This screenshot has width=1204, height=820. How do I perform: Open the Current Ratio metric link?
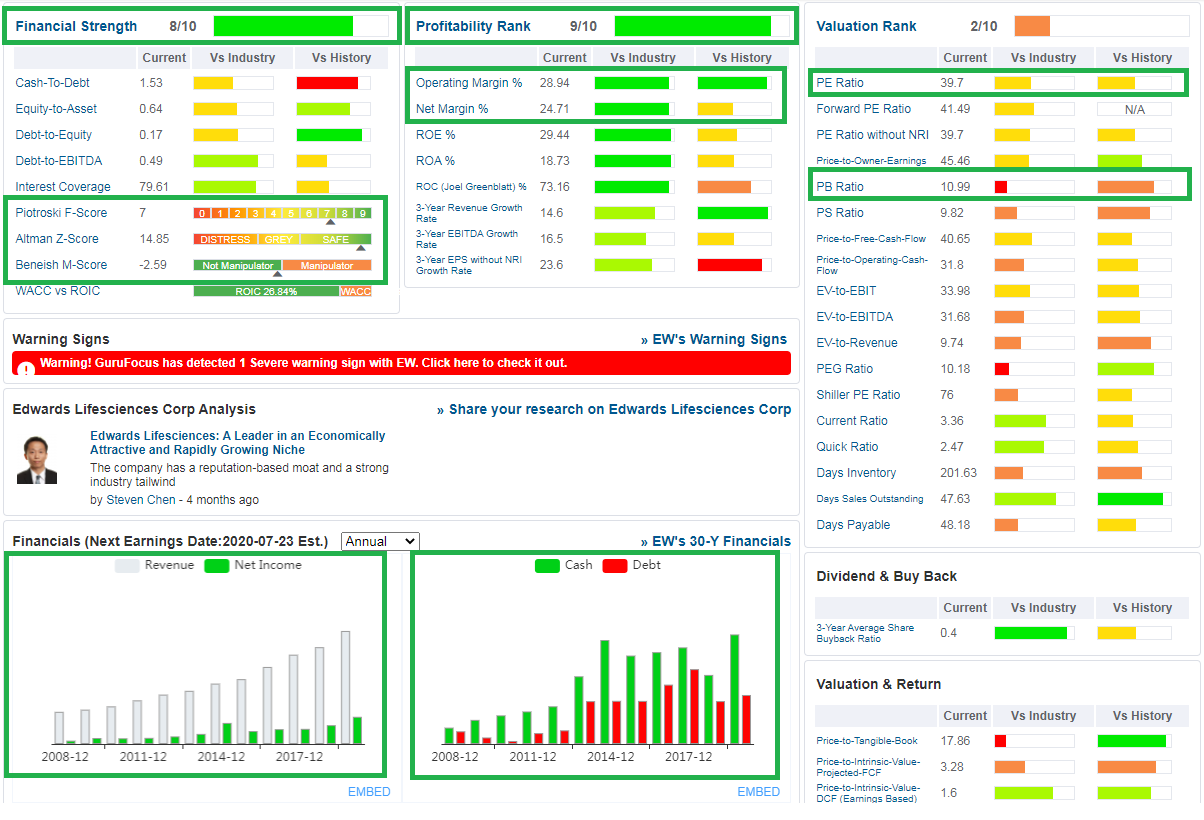pyautogui.click(x=852, y=421)
